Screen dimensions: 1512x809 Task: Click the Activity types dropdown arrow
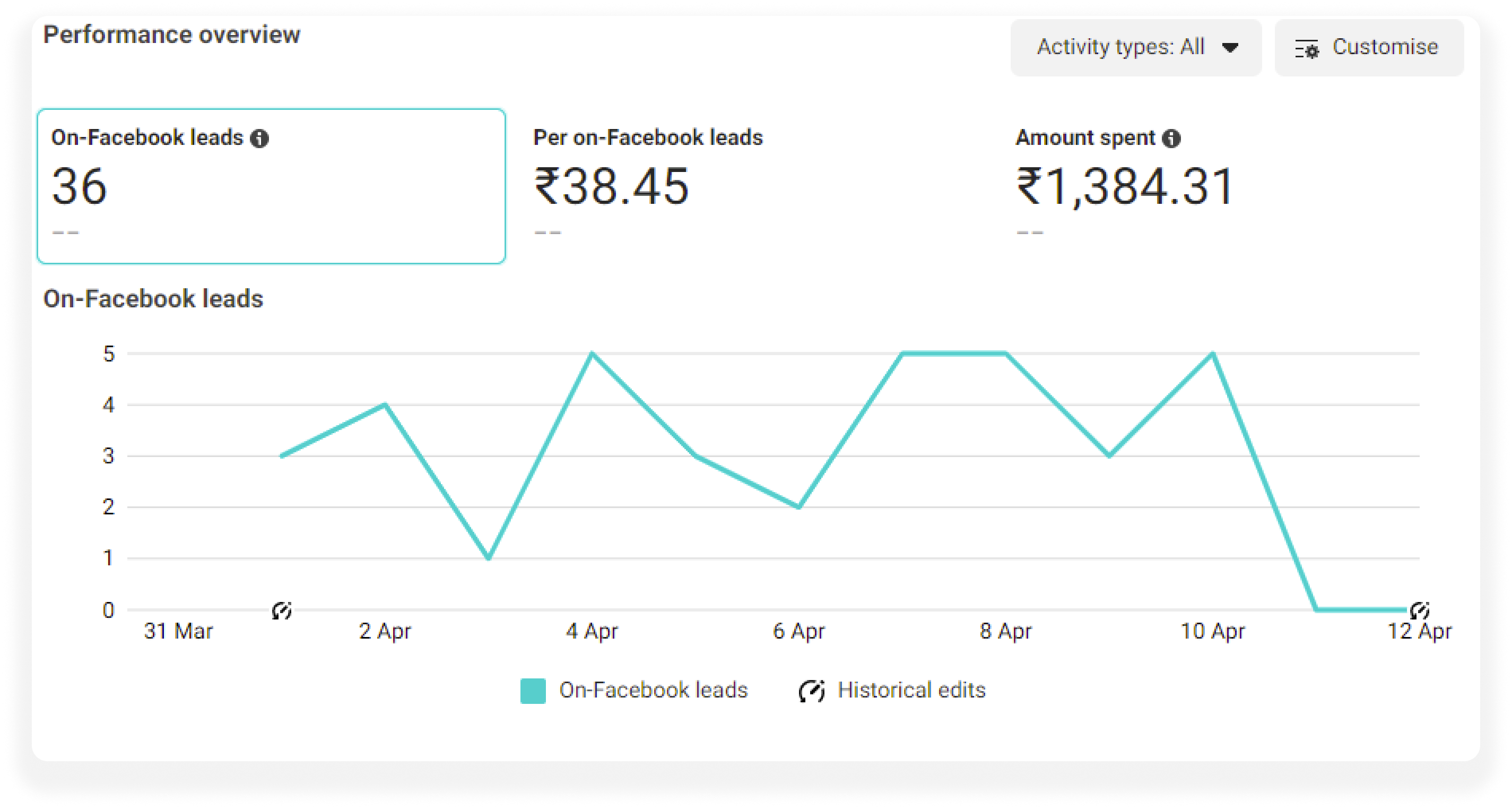tap(1230, 48)
